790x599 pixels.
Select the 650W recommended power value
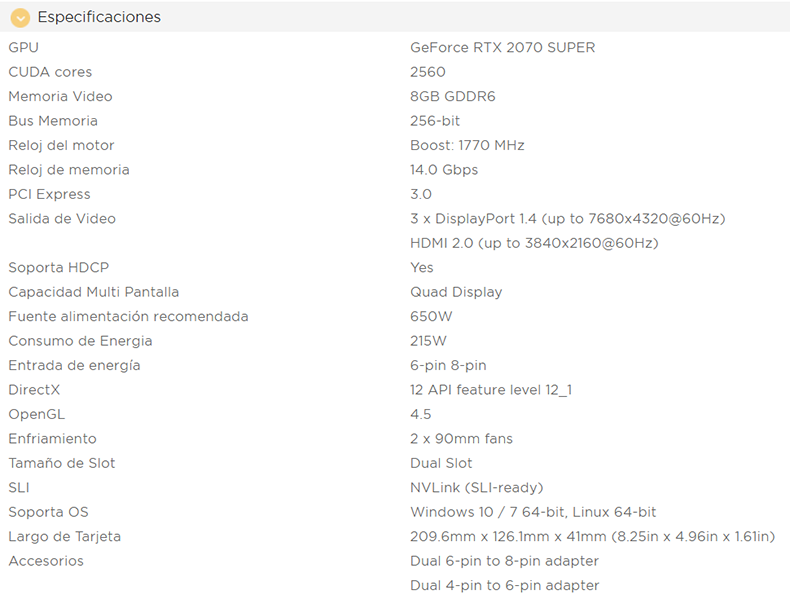tap(431, 316)
